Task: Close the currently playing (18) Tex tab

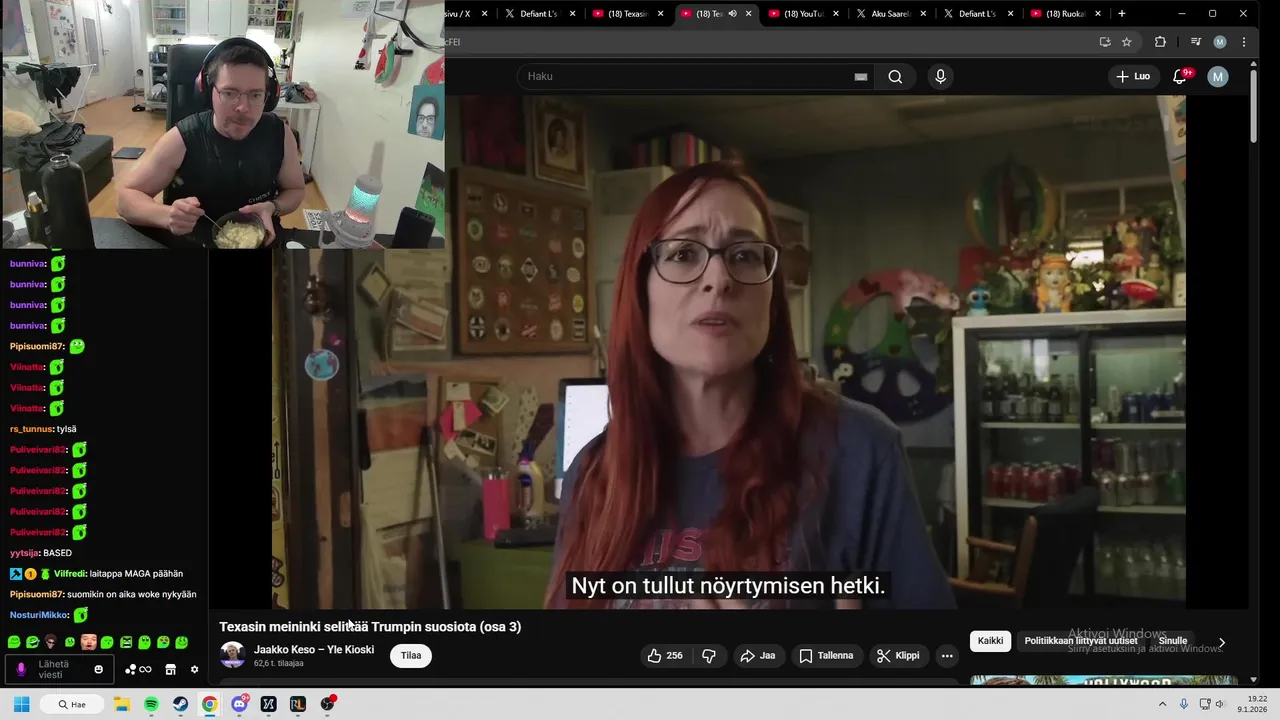Action: (x=748, y=14)
